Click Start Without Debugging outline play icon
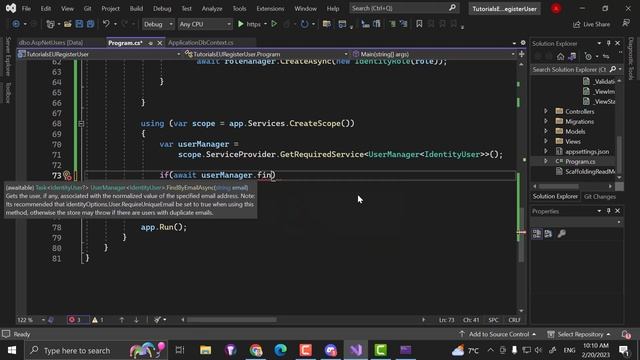The height and width of the screenshot is (360, 640). tap(274, 24)
